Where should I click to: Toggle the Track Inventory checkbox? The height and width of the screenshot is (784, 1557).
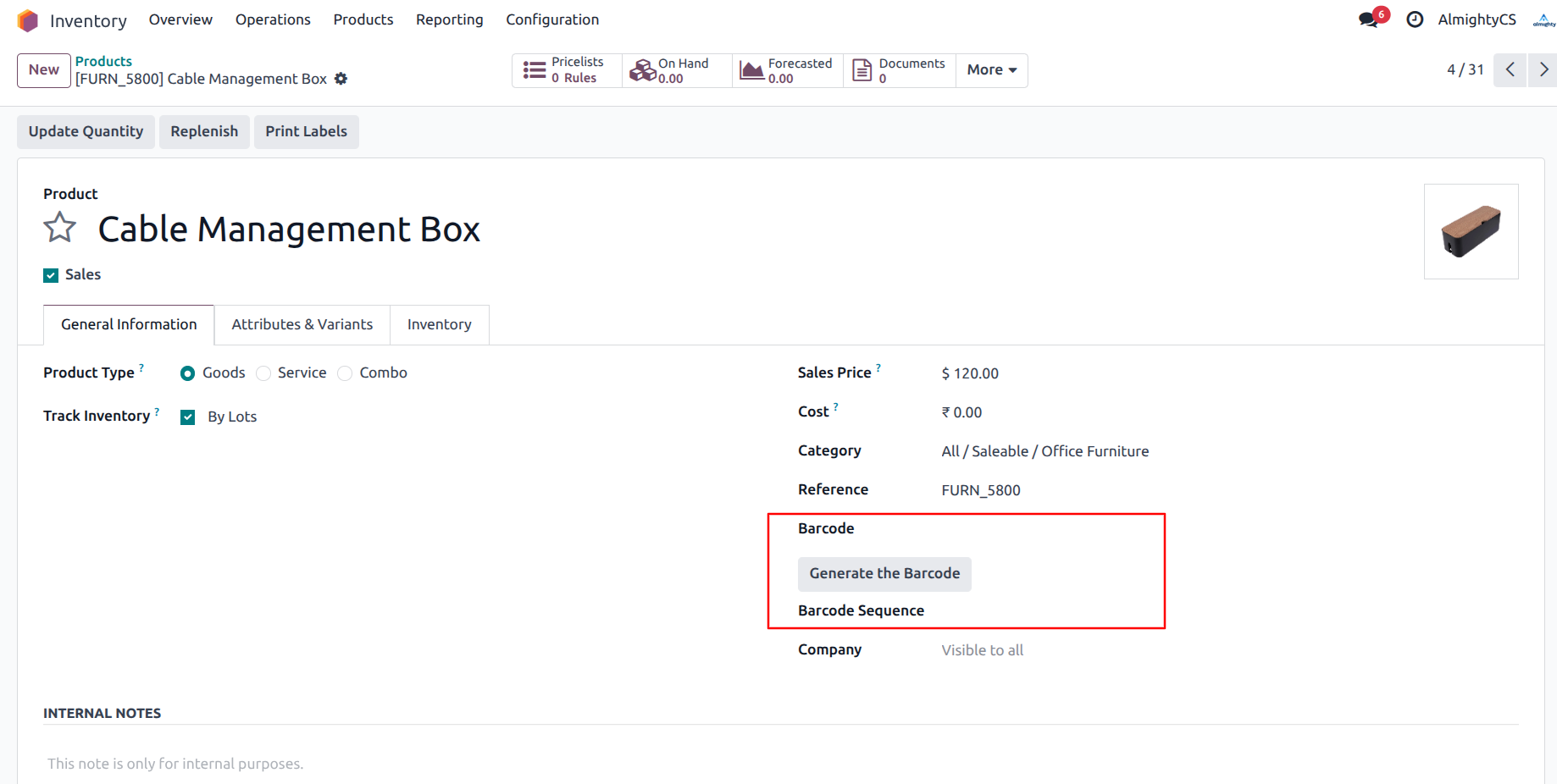(x=188, y=417)
